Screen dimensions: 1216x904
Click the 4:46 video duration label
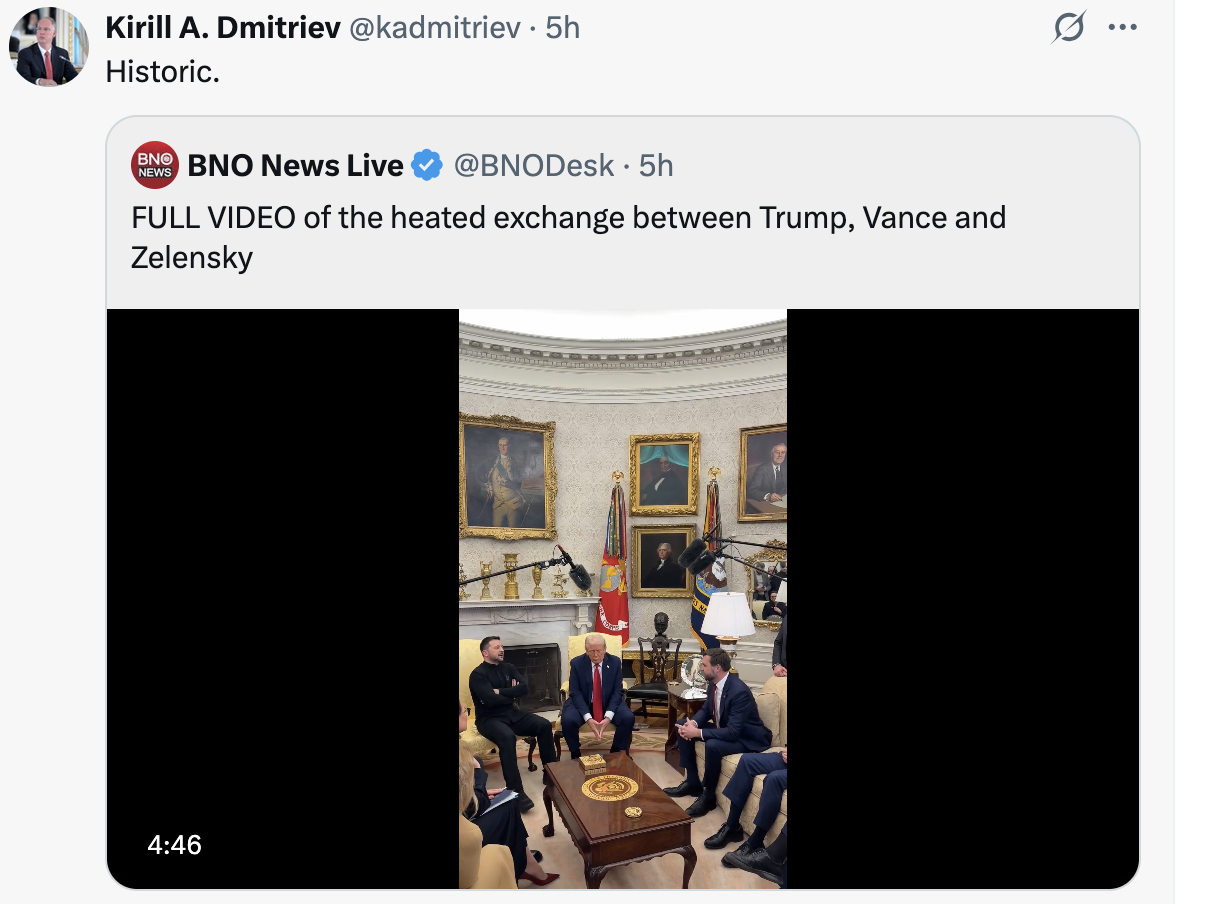coord(174,845)
